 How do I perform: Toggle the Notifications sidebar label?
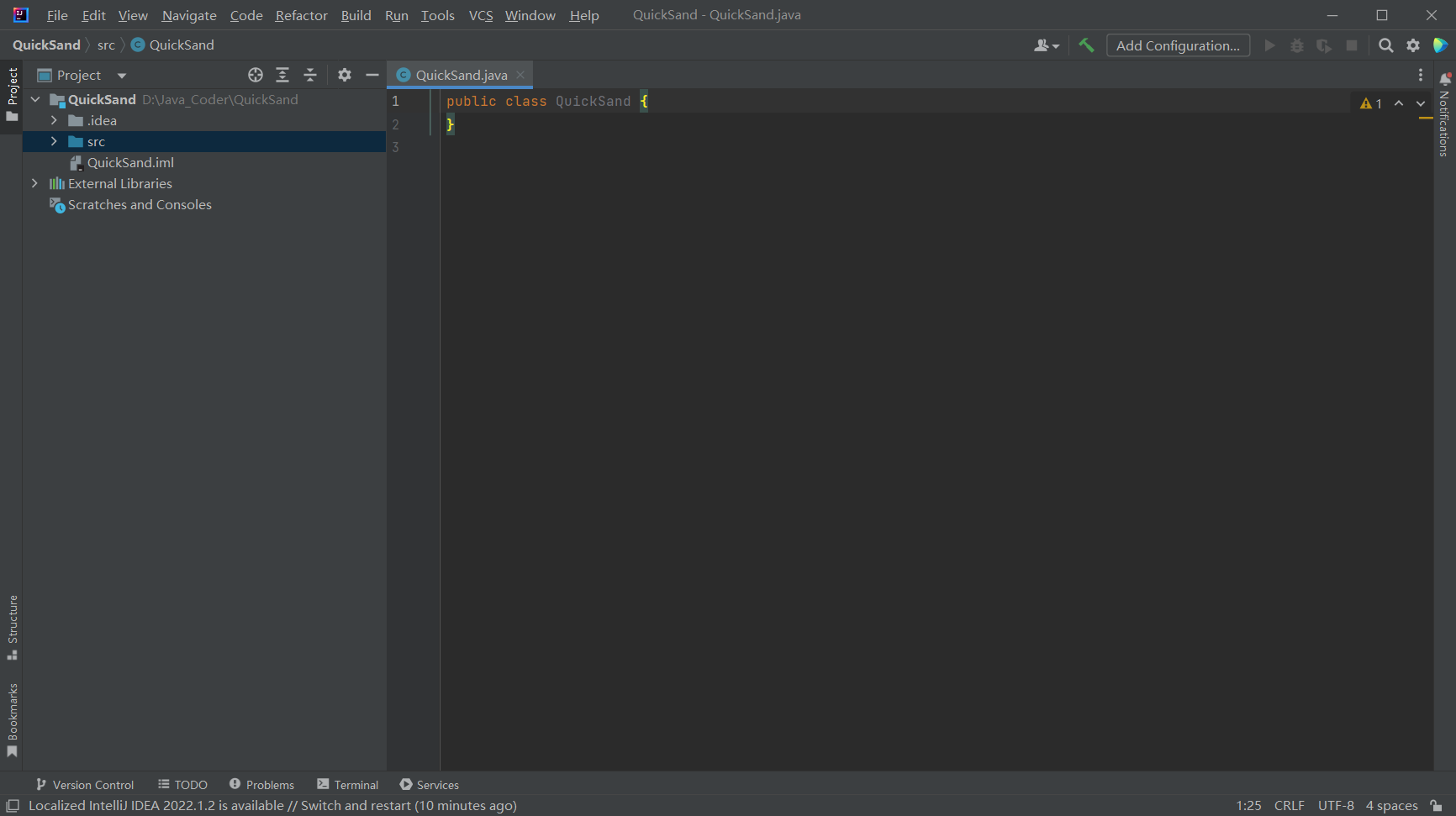click(x=1444, y=124)
